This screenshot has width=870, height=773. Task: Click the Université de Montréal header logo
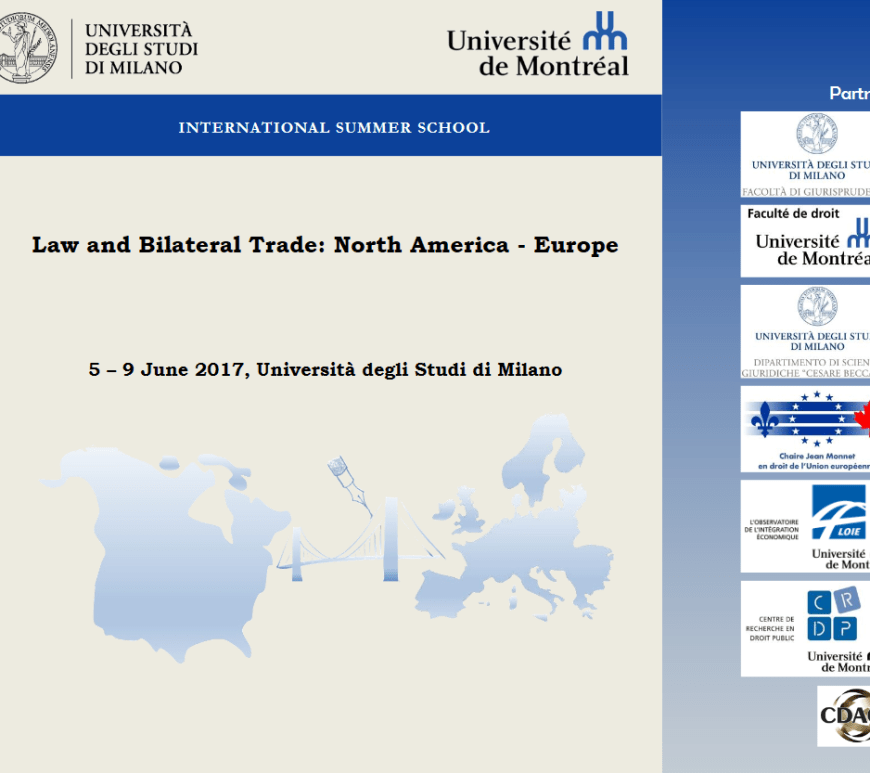coord(537,46)
